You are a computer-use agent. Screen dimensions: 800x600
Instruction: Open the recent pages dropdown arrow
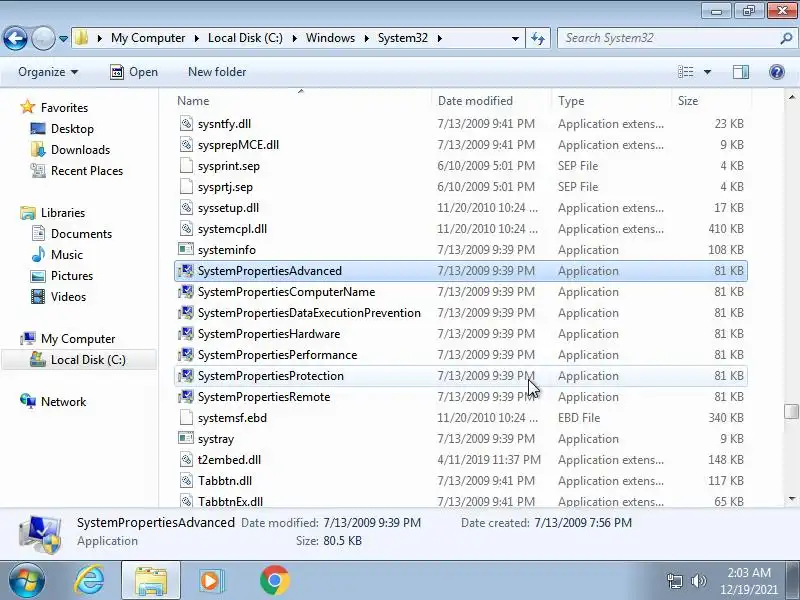pyautogui.click(x=63, y=39)
